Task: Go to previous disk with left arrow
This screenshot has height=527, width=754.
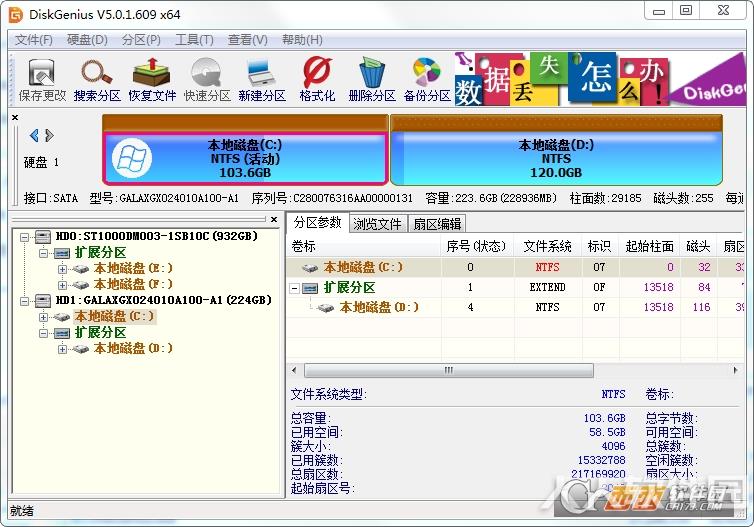Action: point(34,136)
